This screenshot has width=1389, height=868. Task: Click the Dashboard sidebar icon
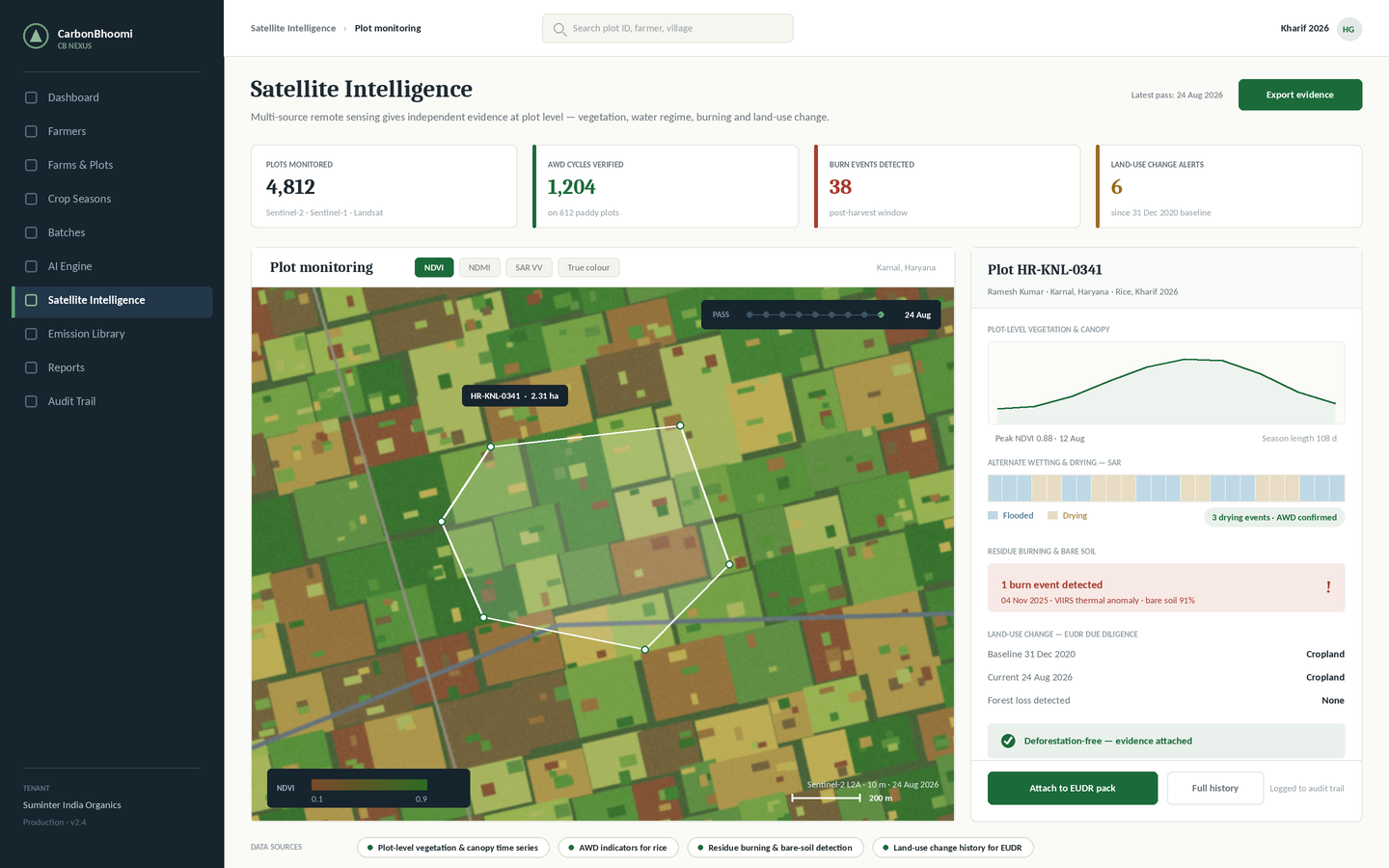(31, 97)
